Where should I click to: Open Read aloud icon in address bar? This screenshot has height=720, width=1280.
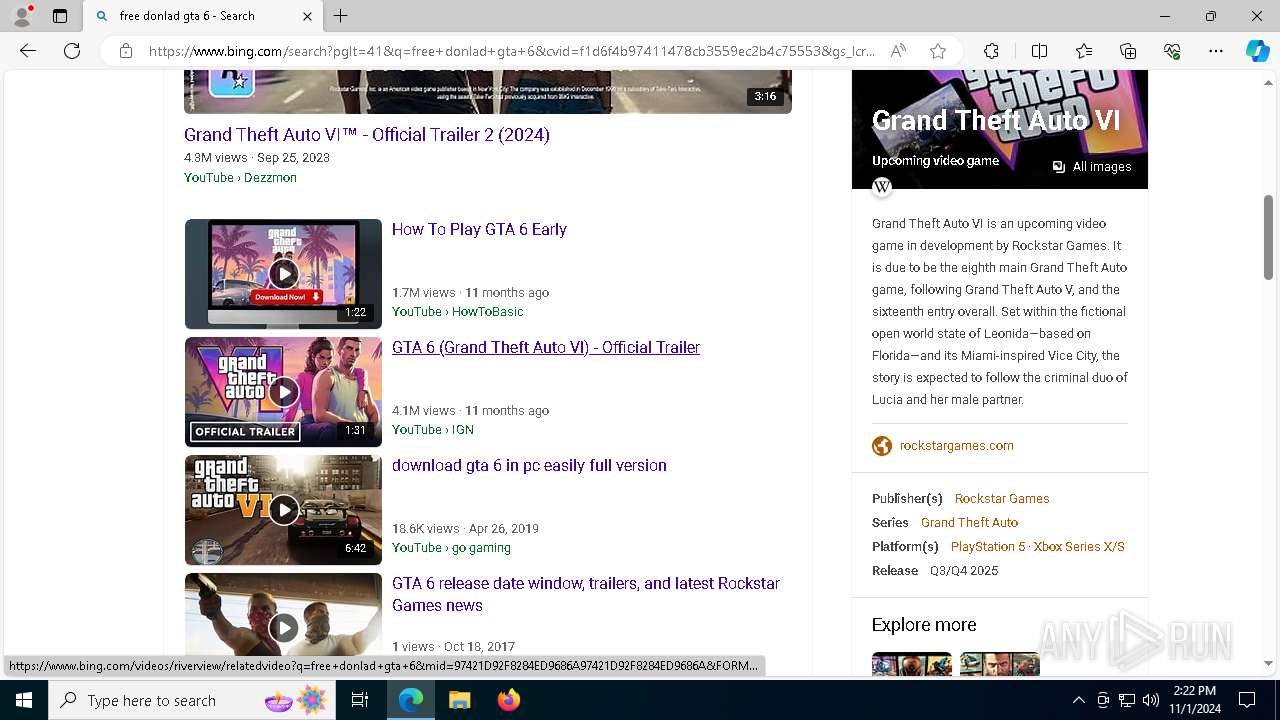[x=898, y=51]
